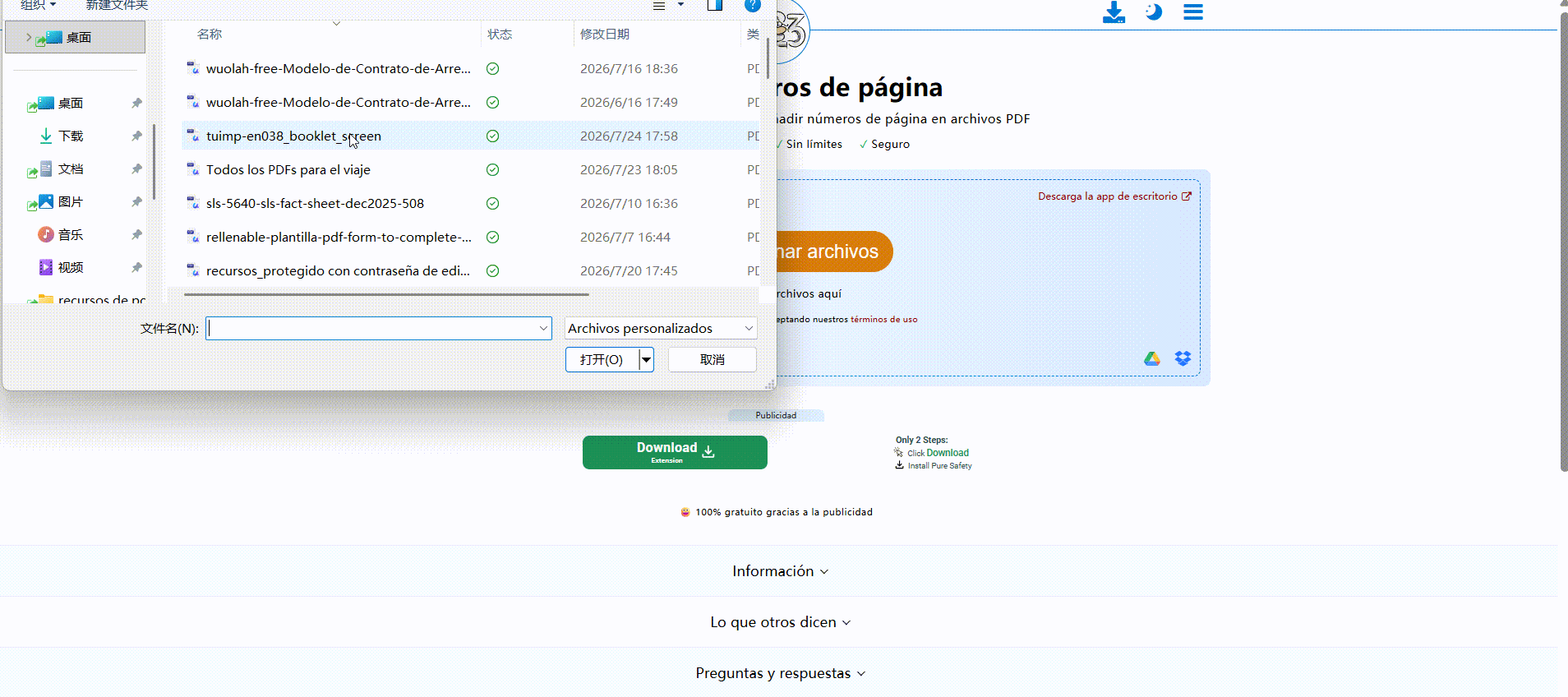Toggle the preview pane icon in dialog

(715, 5)
